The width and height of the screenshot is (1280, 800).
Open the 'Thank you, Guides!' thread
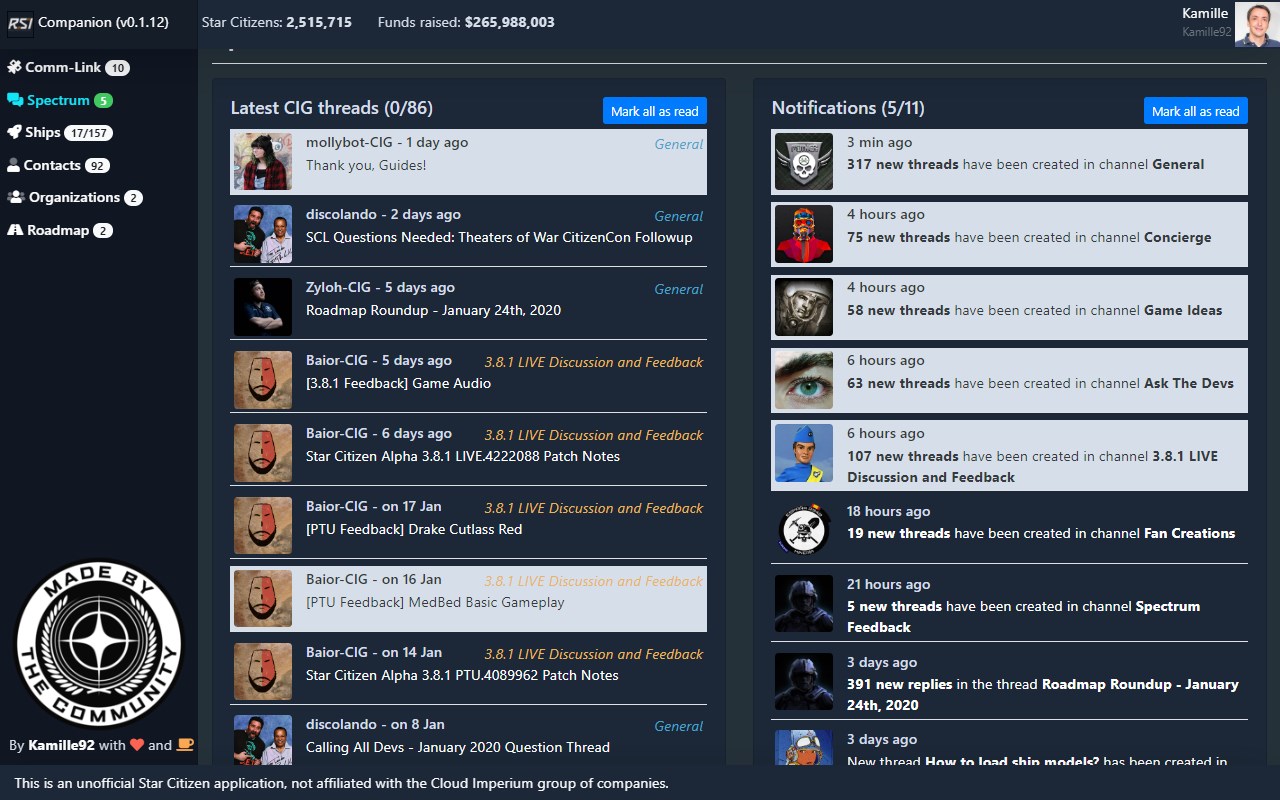pos(366,165)
